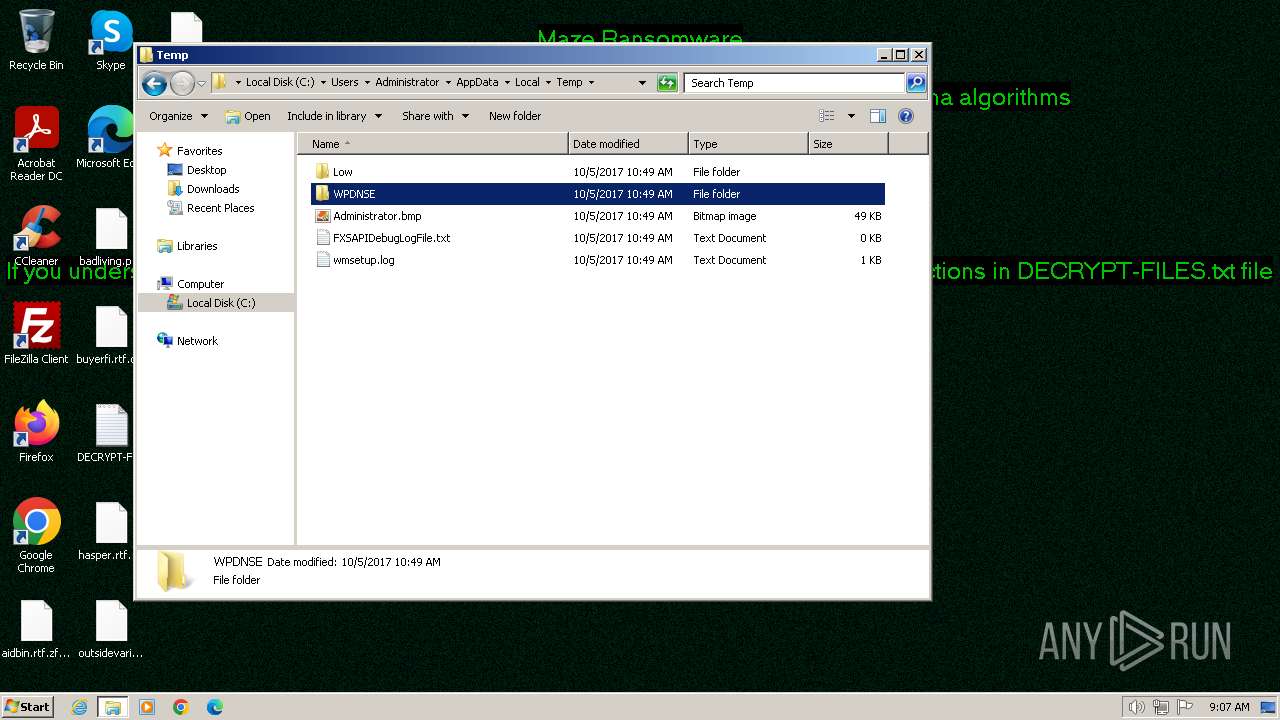Viewport: 1280px width, 720px height.
Task: Click the green Refresh icon in address bar
Action: 667,83
